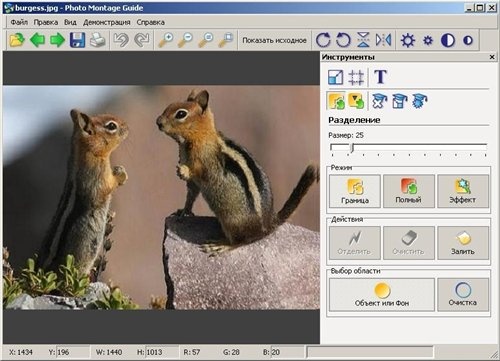This screenshot has width=500, height=361.
Task: Select the Crop tool in Инструменты panel
Action: (356, 77)
